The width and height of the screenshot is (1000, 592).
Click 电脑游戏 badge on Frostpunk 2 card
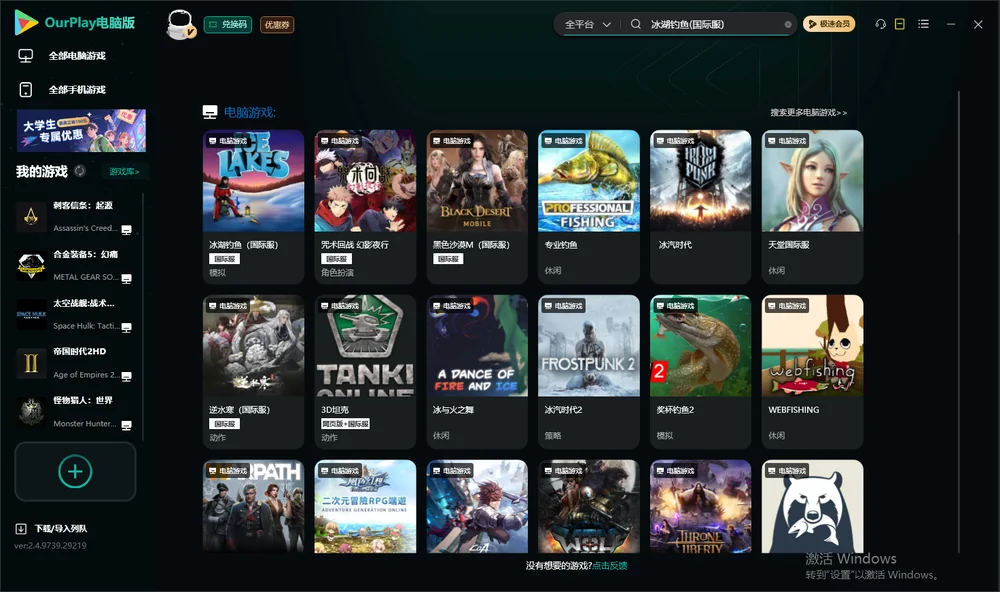[x=562, y=306]
